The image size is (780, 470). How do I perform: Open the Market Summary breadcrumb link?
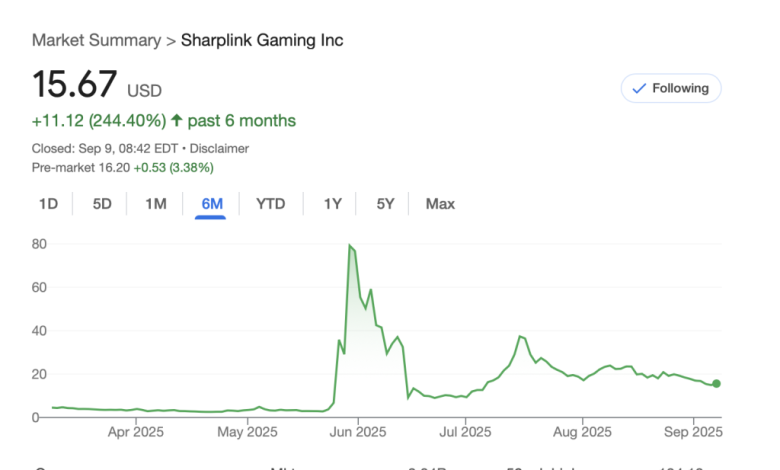click(x=97, y=40)
